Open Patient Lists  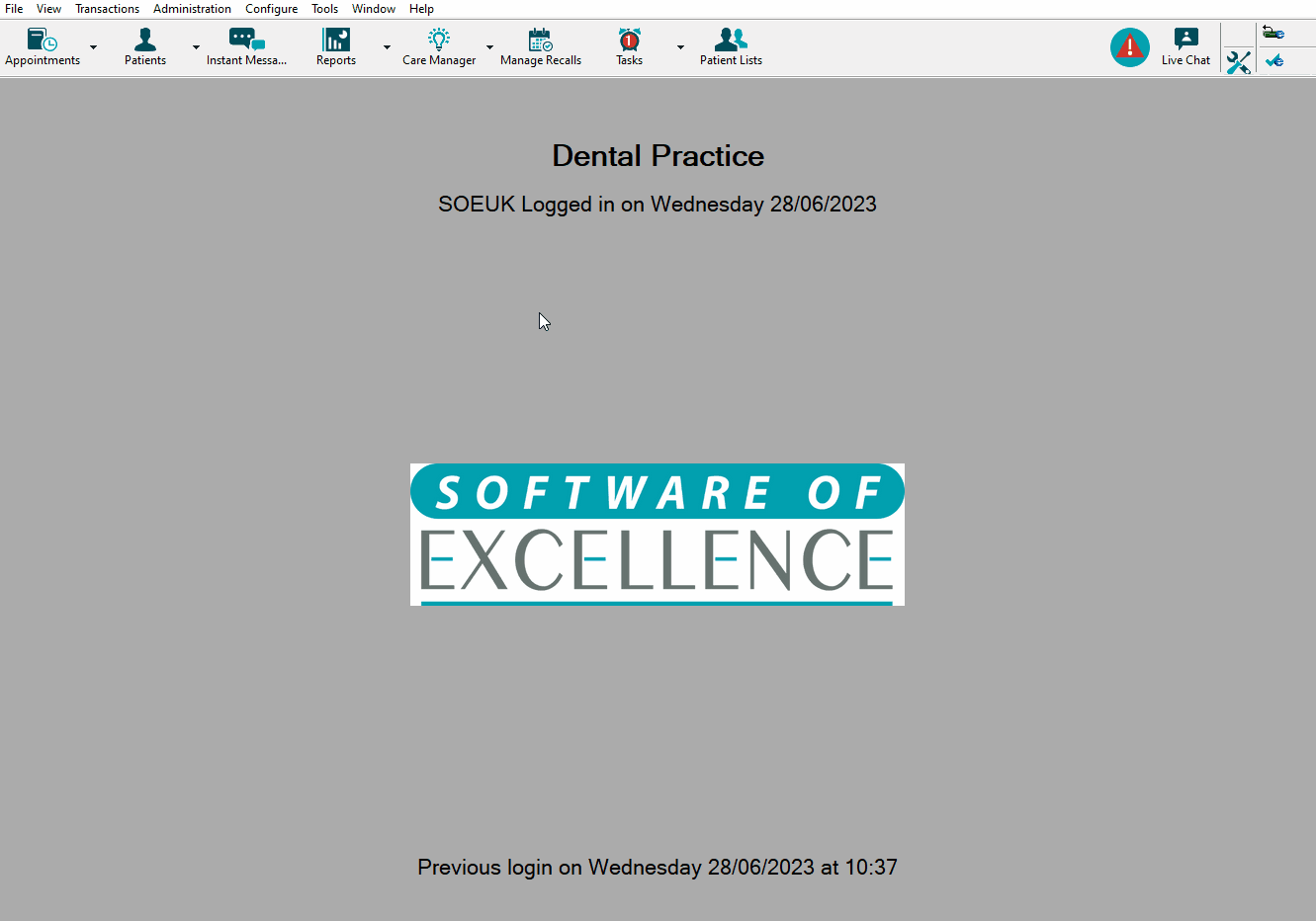[x=731, y=47]
